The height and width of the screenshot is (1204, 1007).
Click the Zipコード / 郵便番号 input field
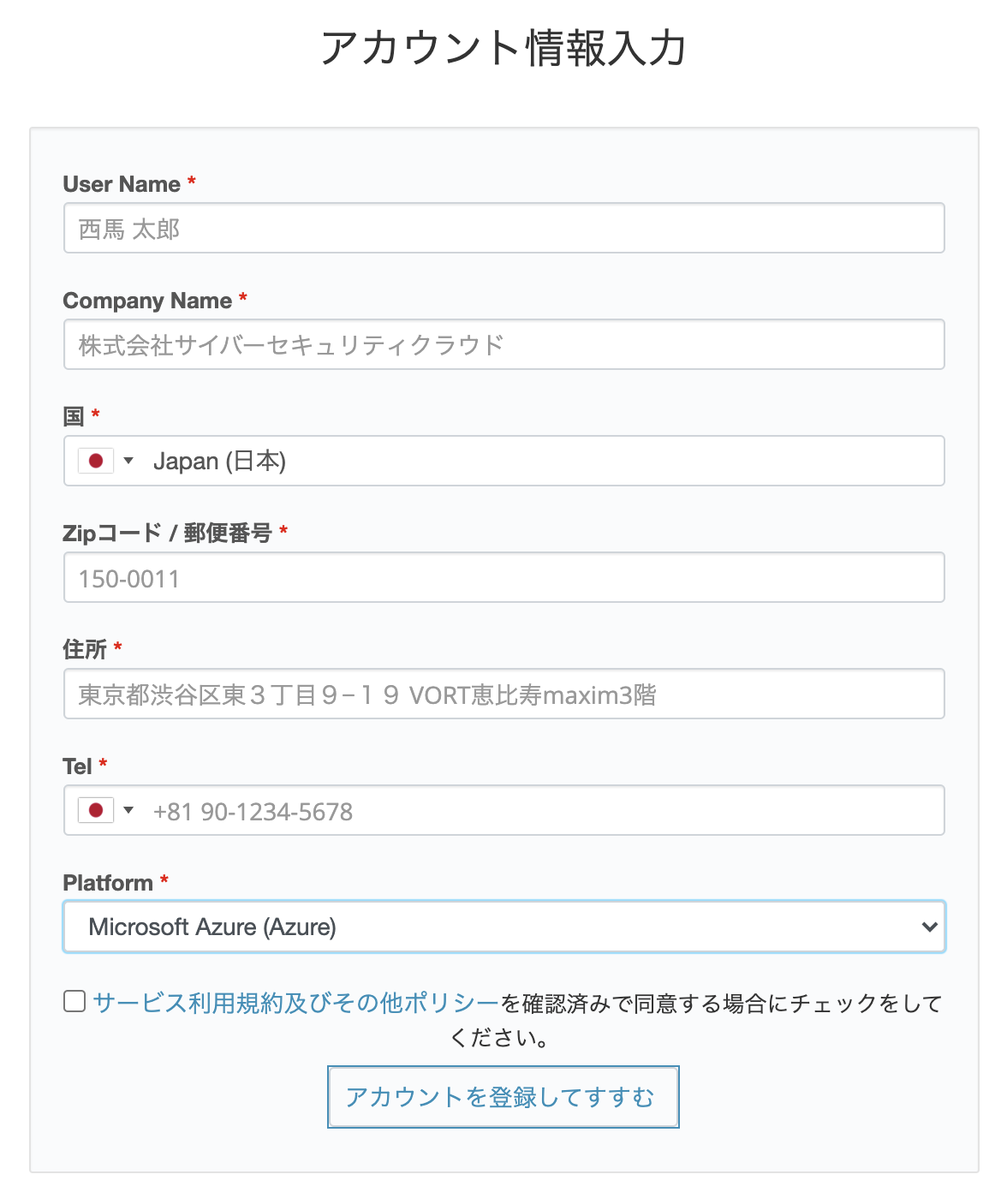click(x=504, y=577)
